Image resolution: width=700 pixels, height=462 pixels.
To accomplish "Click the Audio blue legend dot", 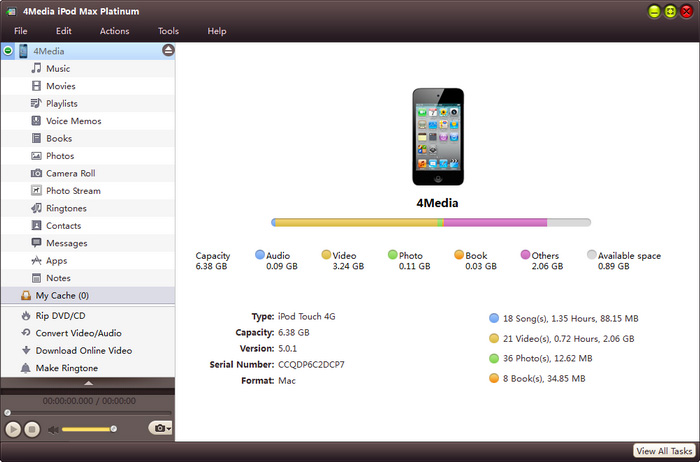I will click(x=260, y=254).
